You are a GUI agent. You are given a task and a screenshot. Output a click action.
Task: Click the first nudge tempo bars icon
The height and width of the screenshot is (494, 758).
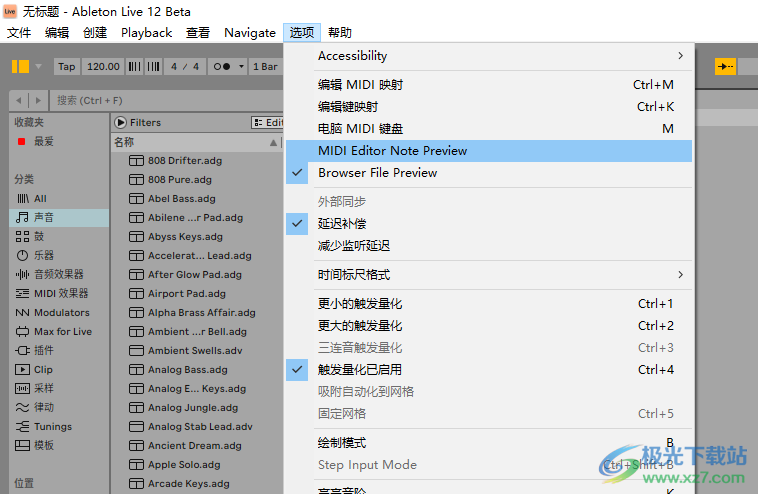click(x=134, y=66)
